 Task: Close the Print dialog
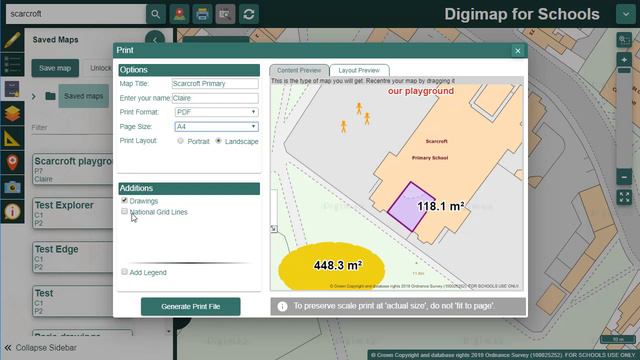point(518,51)
